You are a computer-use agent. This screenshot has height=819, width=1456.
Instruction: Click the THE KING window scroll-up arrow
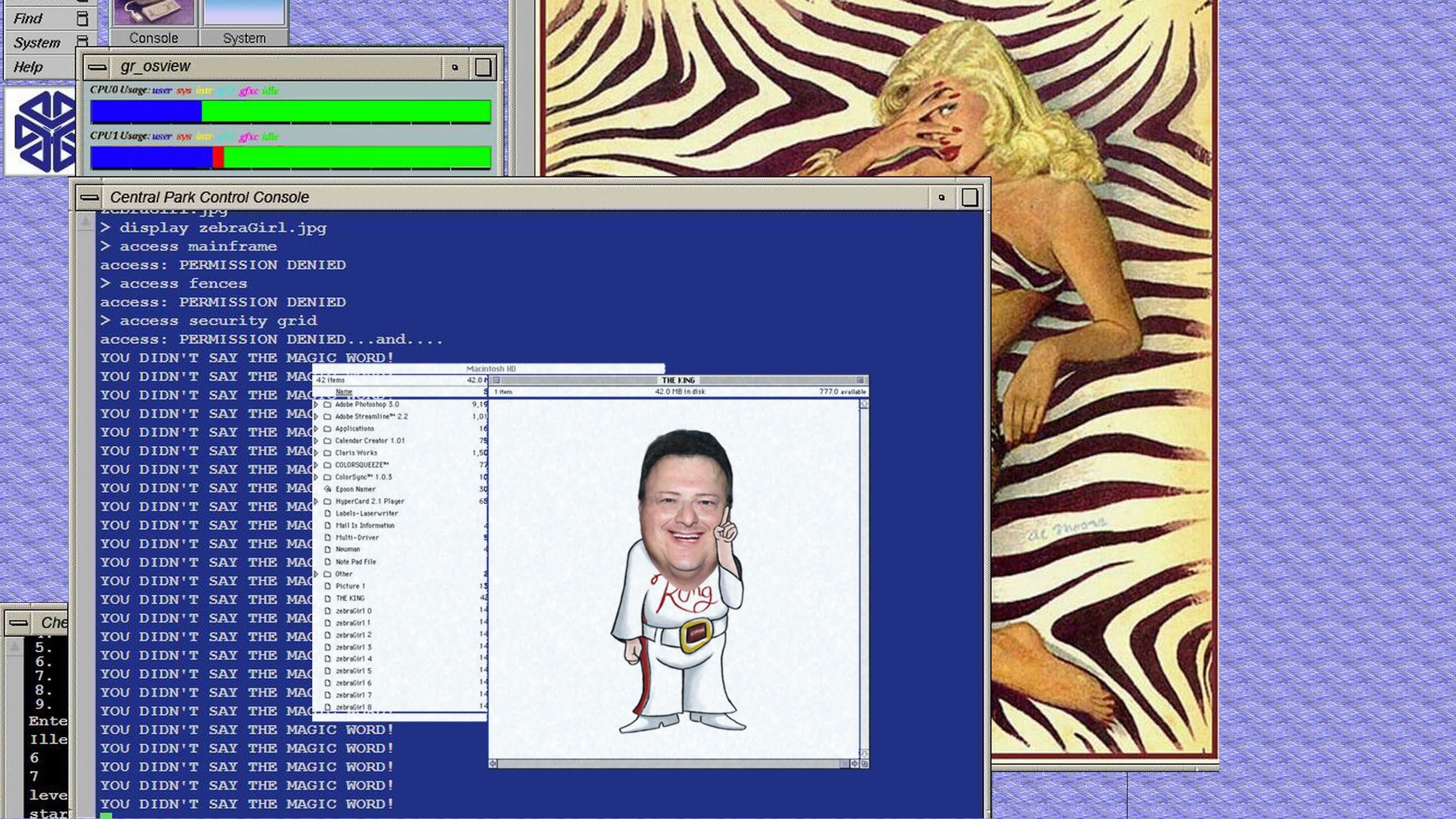click(864, 404)
